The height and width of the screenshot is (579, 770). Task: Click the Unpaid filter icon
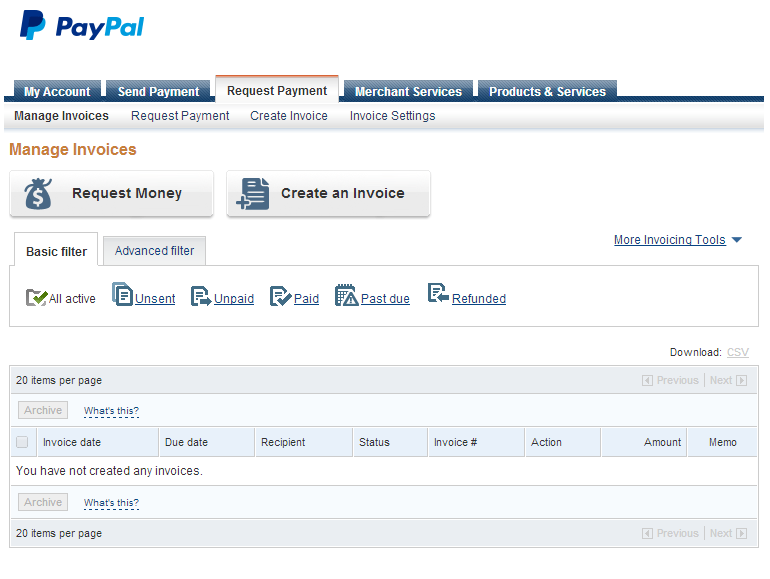[x=201, y=296]
